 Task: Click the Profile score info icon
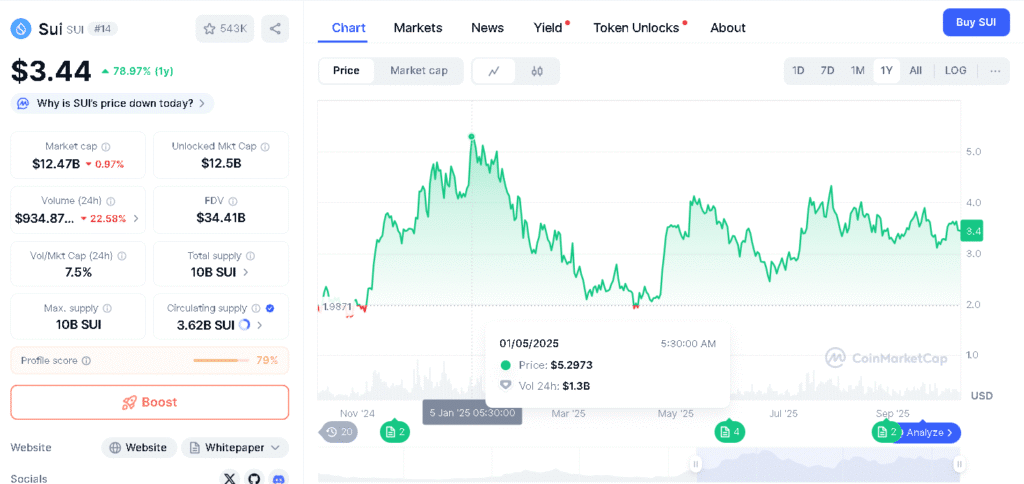click(86, 361)
